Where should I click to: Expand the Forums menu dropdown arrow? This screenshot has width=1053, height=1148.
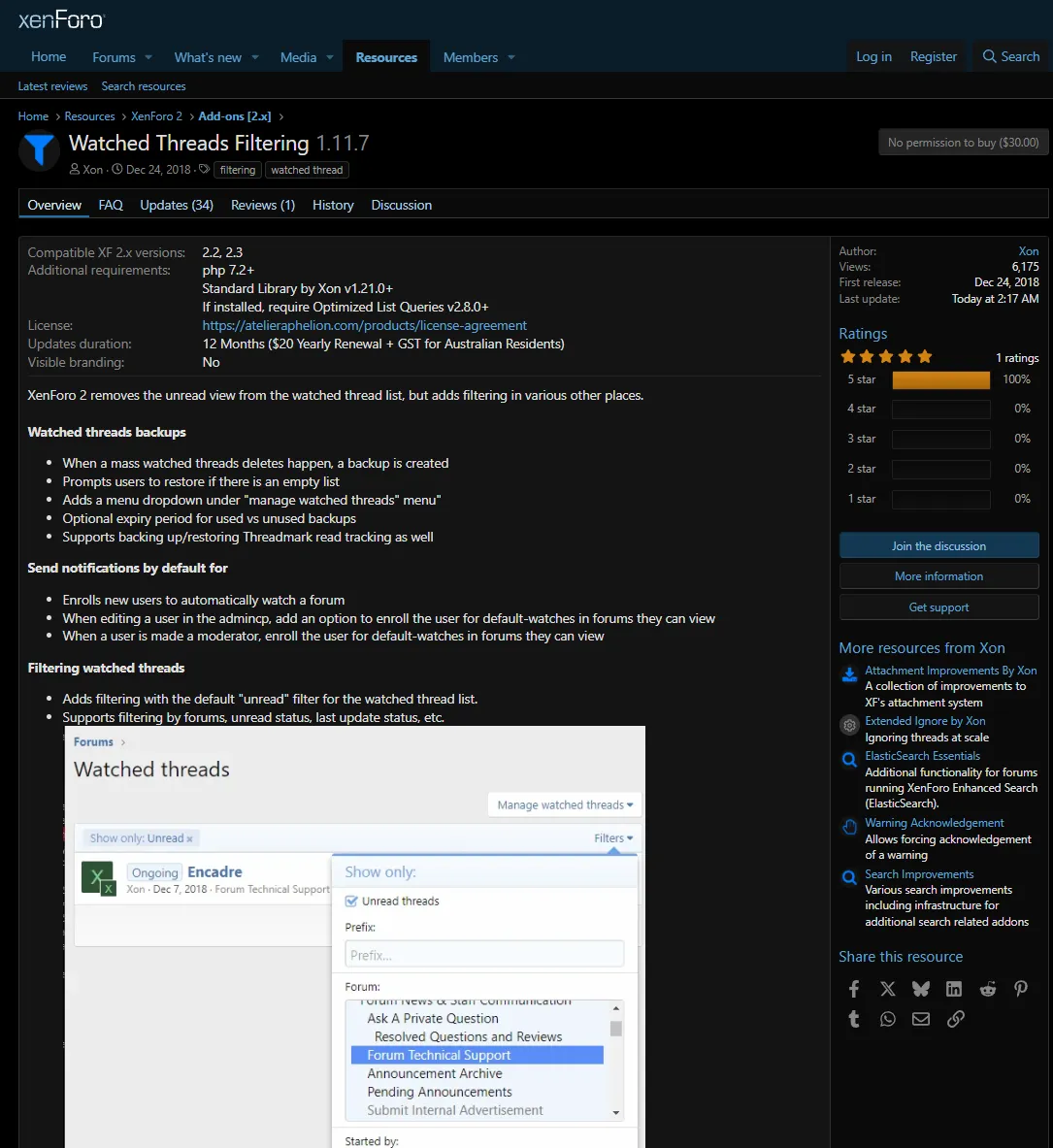[148, 58]
